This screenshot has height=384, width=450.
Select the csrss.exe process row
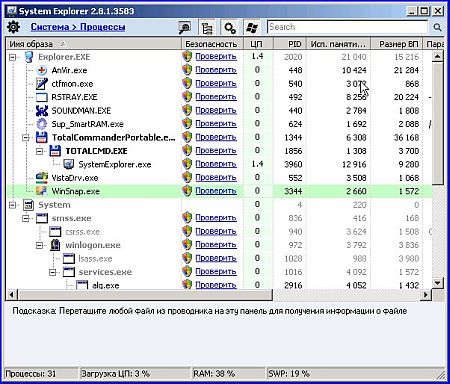[219, 232]
